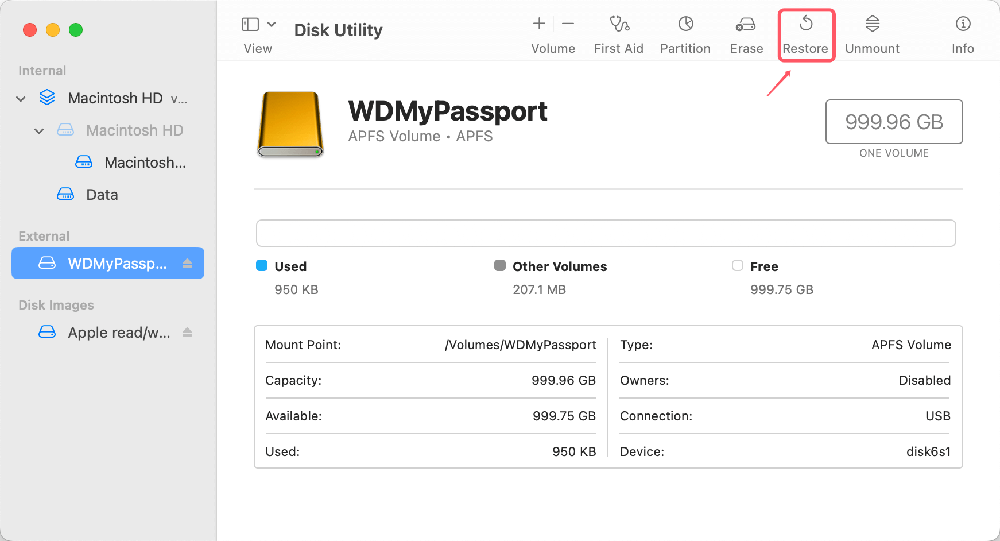1000x541 pixels.
Task: Click the Restore toolbar icon
Action: pyautogui.click(x=806, y=24)
